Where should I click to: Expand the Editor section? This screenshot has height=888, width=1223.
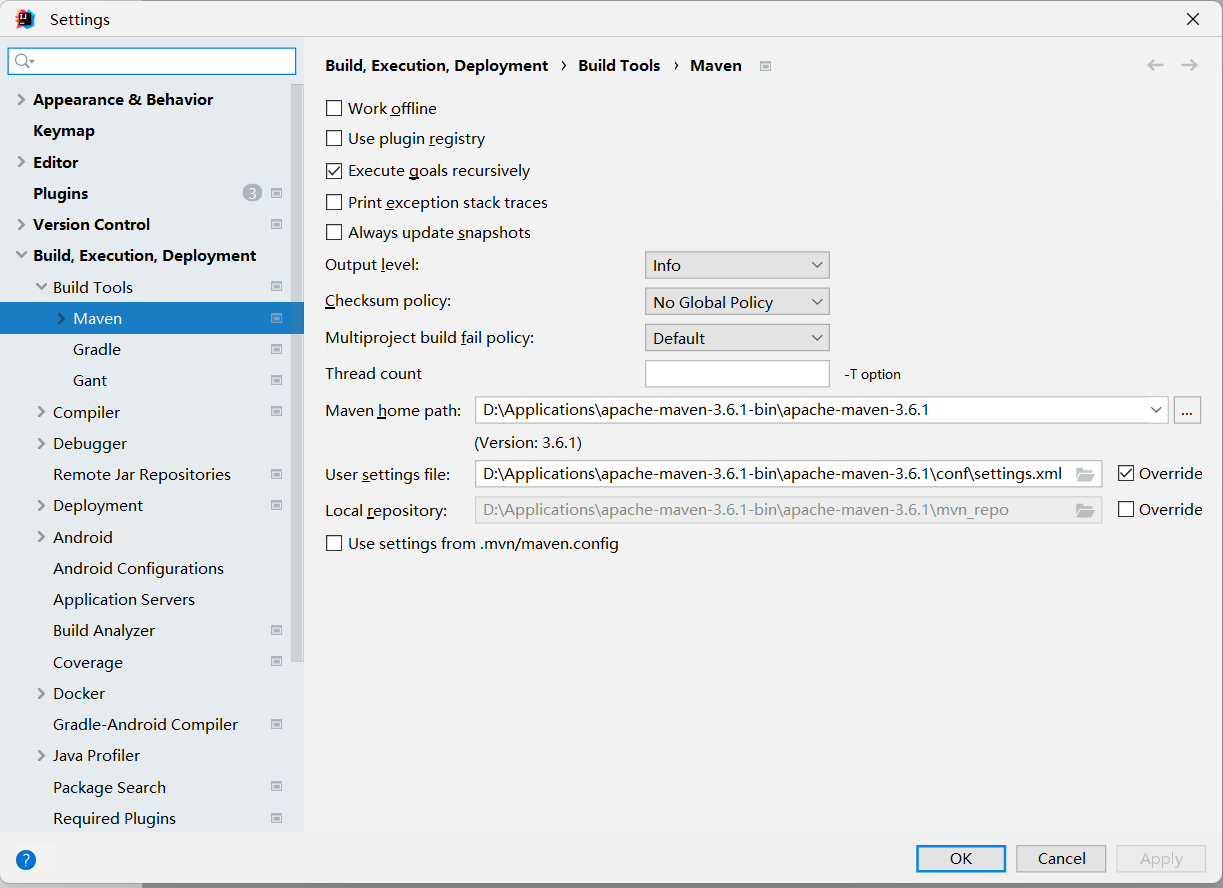pyautogui.click(x=21, y=162)
